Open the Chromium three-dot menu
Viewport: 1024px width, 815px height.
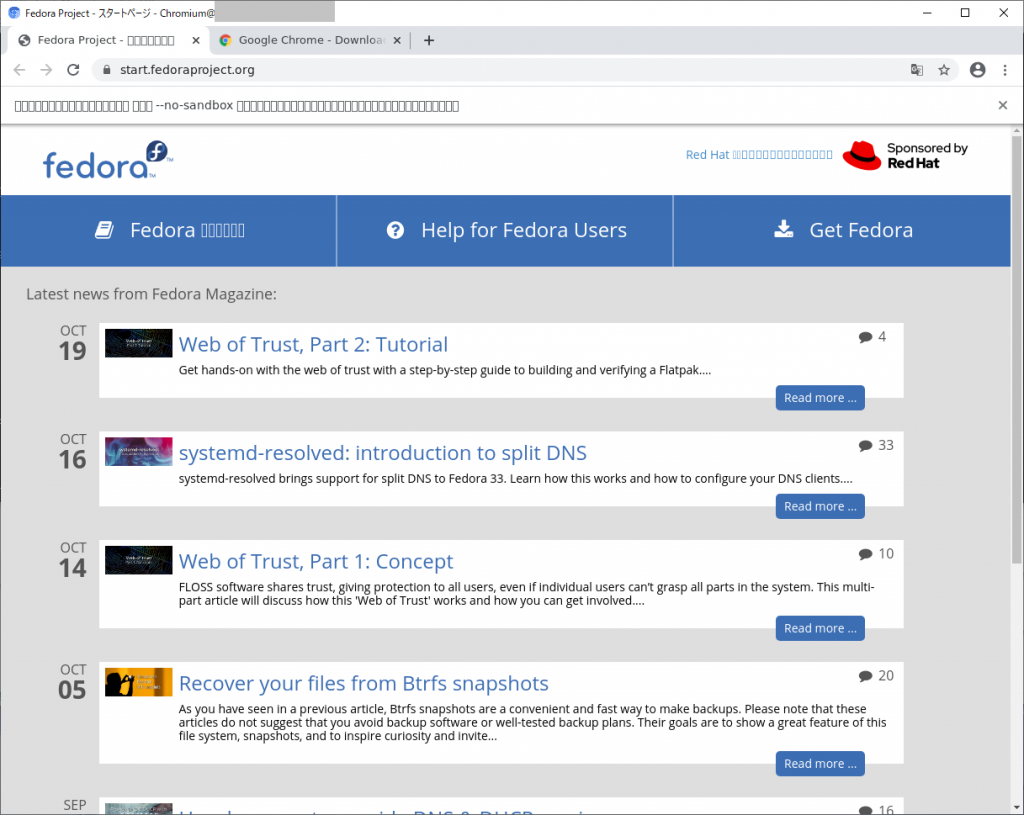click(1004, 70)
